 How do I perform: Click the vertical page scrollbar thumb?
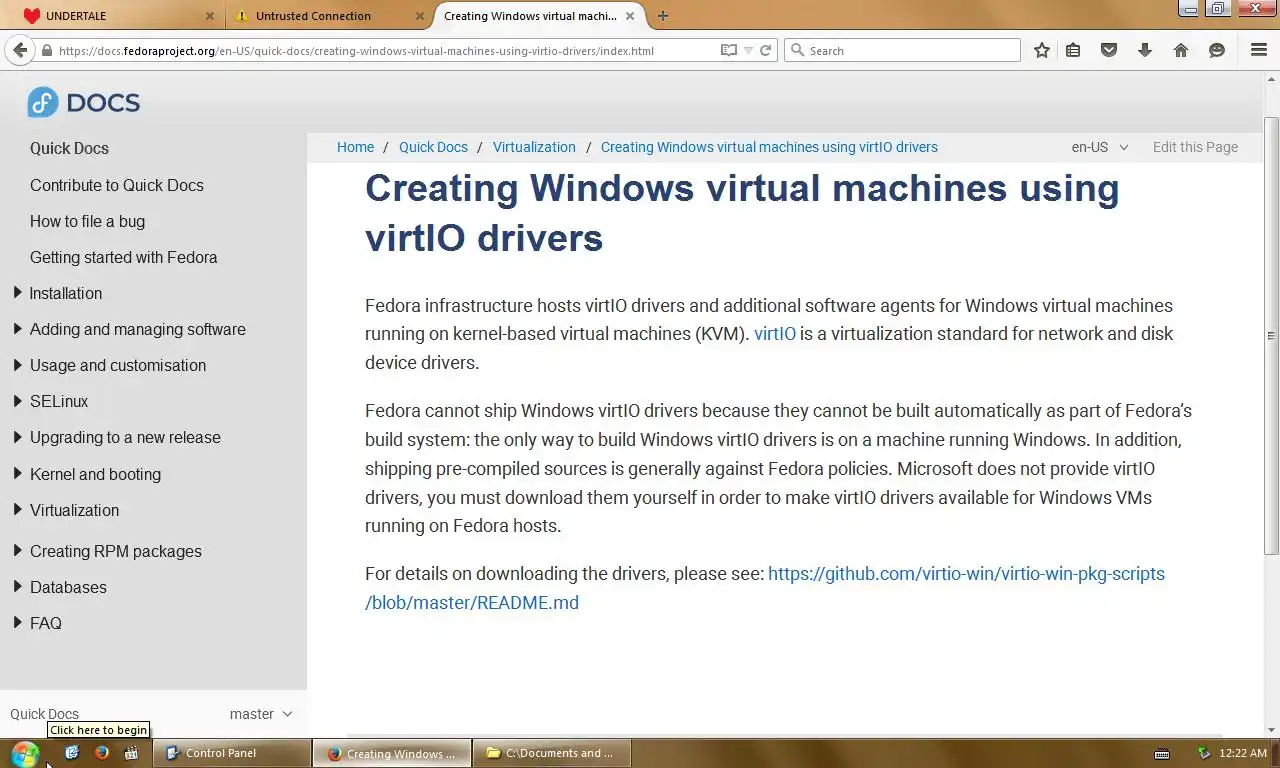click(x=1272, y=336)
